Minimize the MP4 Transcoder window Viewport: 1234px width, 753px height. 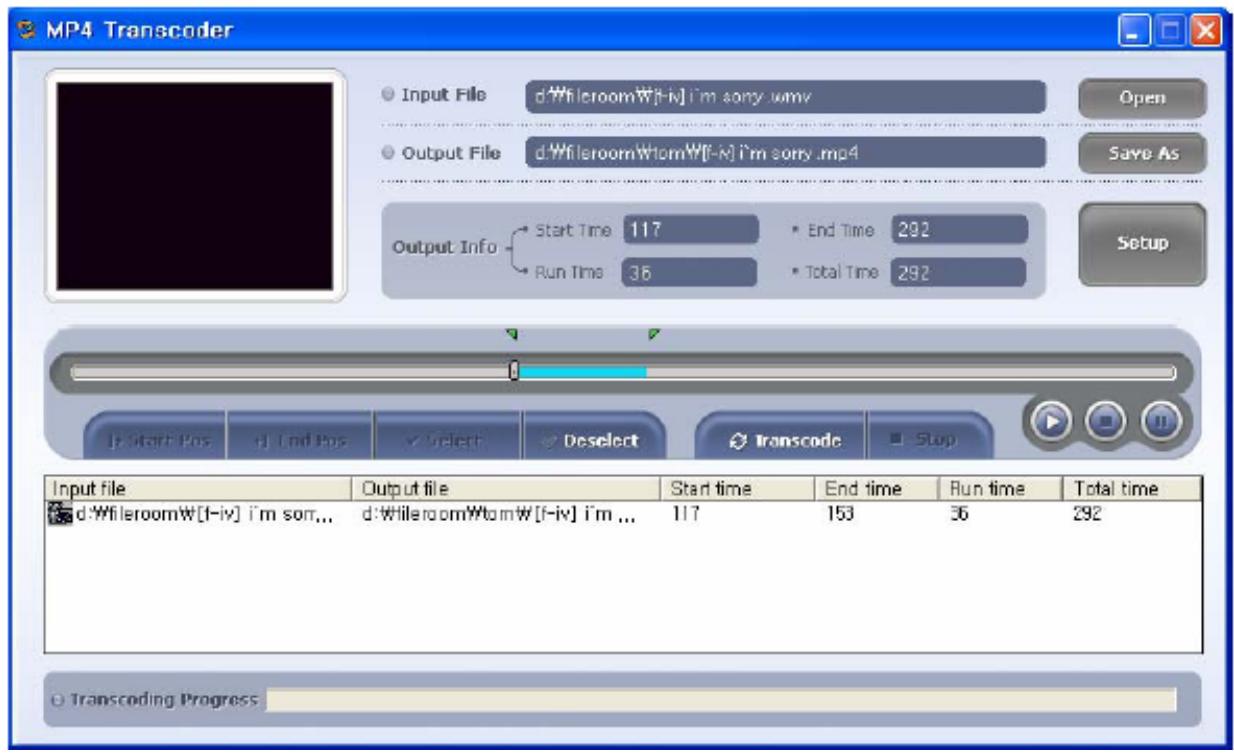click(x=1132, y=30)
